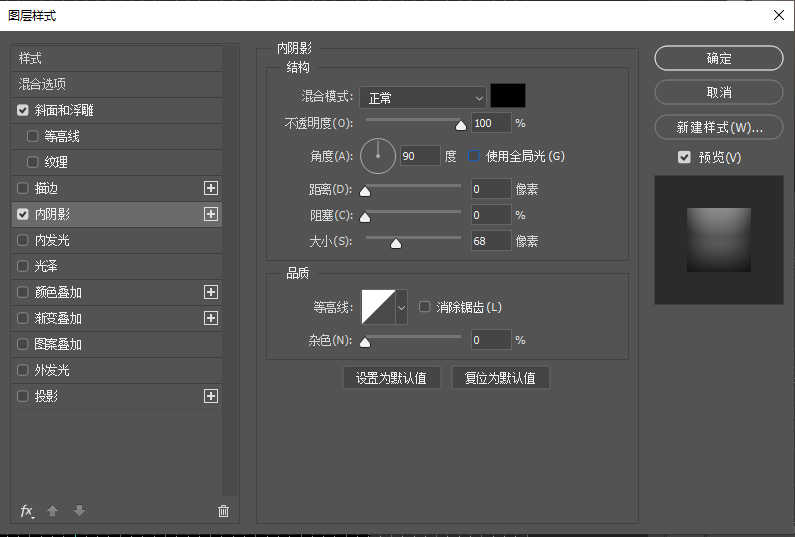Click the angle dial control
The image size is (795, 537).
378,156
